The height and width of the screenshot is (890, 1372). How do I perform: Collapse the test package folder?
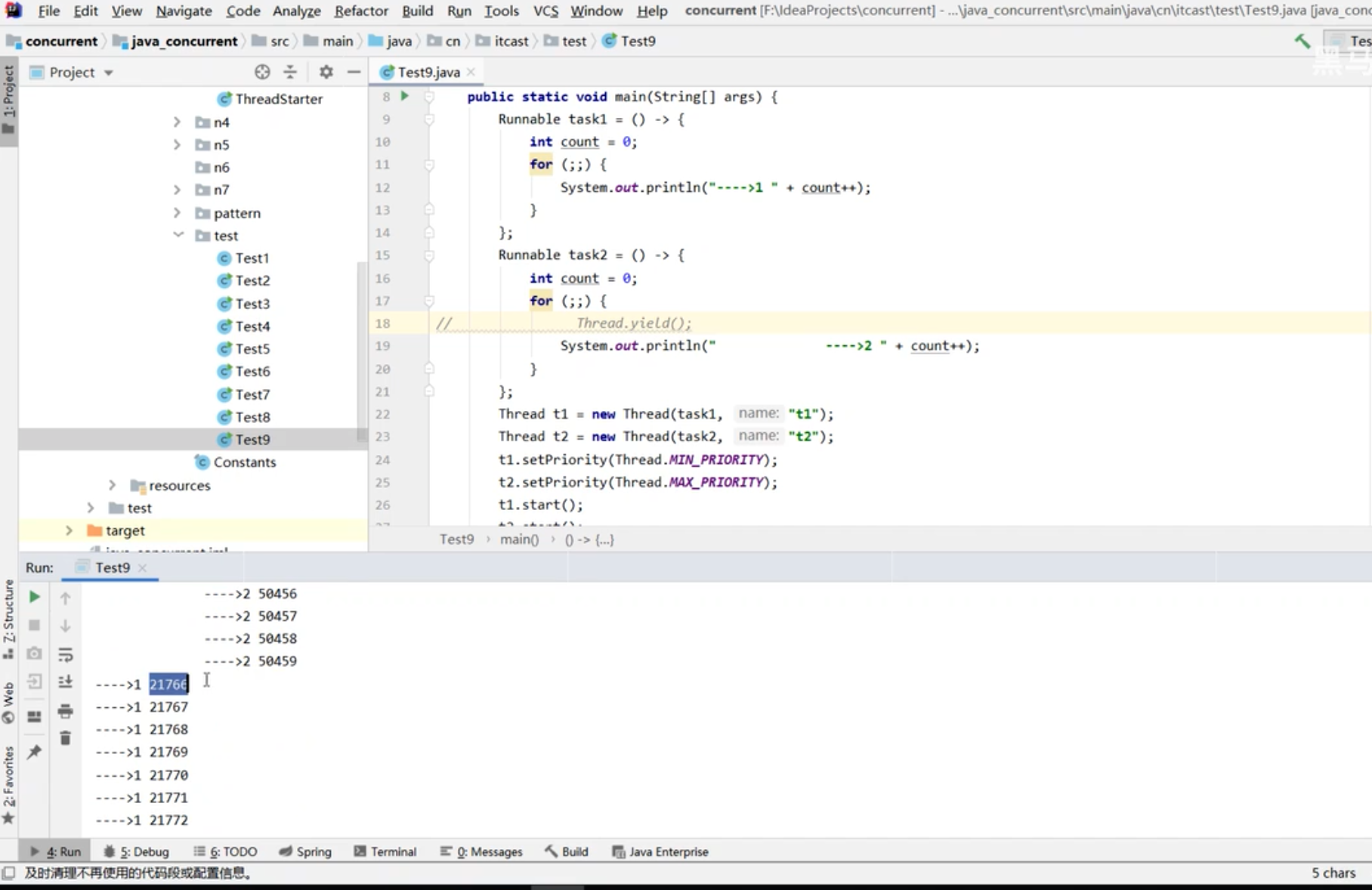point(178,235)
